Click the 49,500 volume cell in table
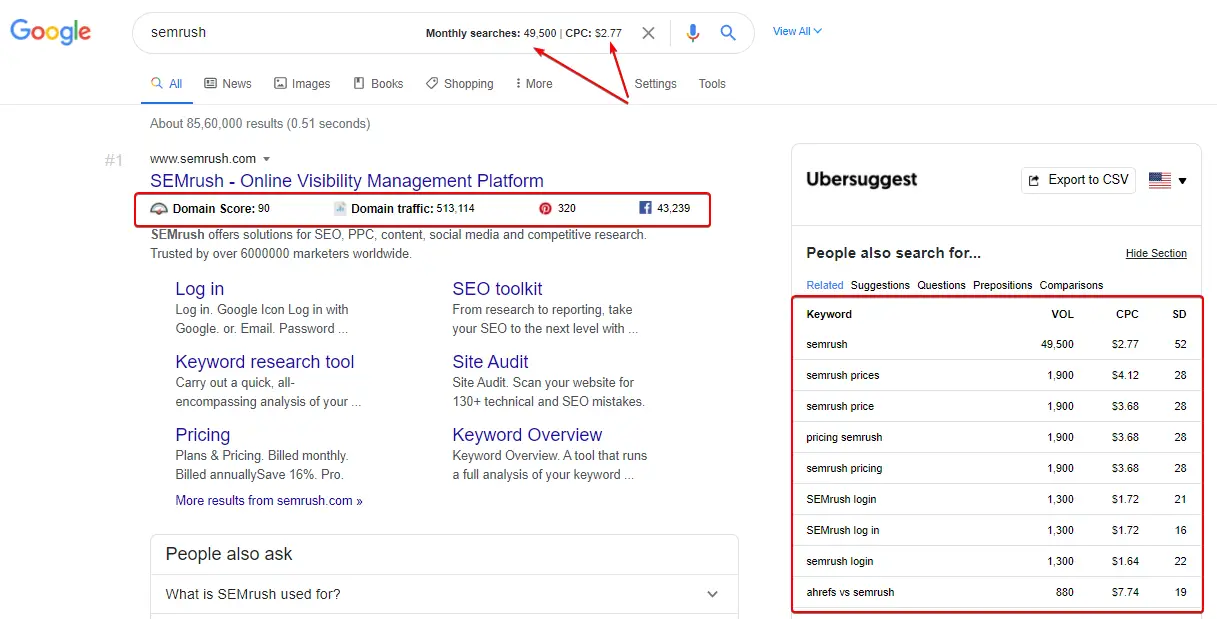The image size is (1217, 619). [x=1057, y=344]
